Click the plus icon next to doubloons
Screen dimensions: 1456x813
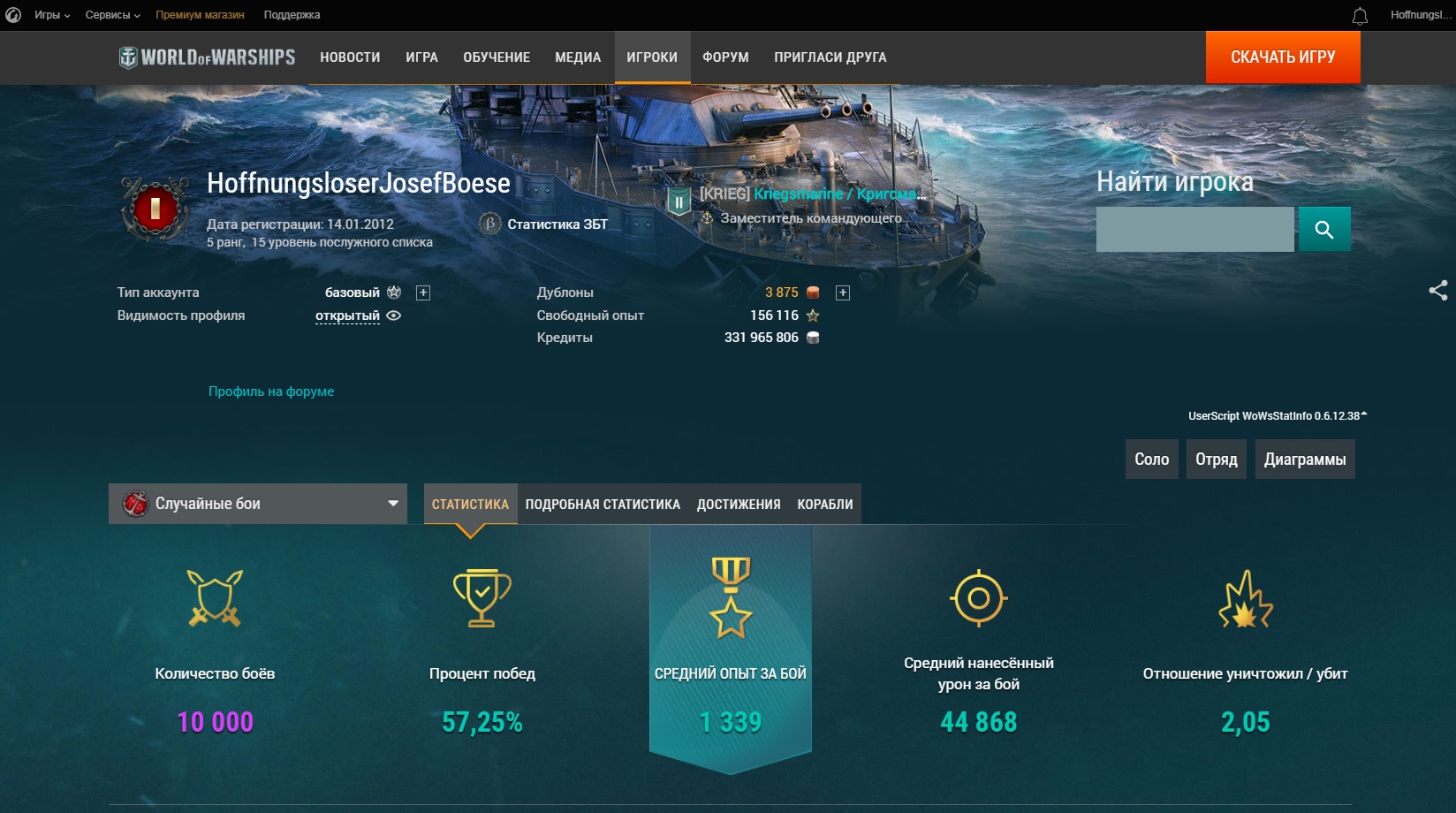843,293
